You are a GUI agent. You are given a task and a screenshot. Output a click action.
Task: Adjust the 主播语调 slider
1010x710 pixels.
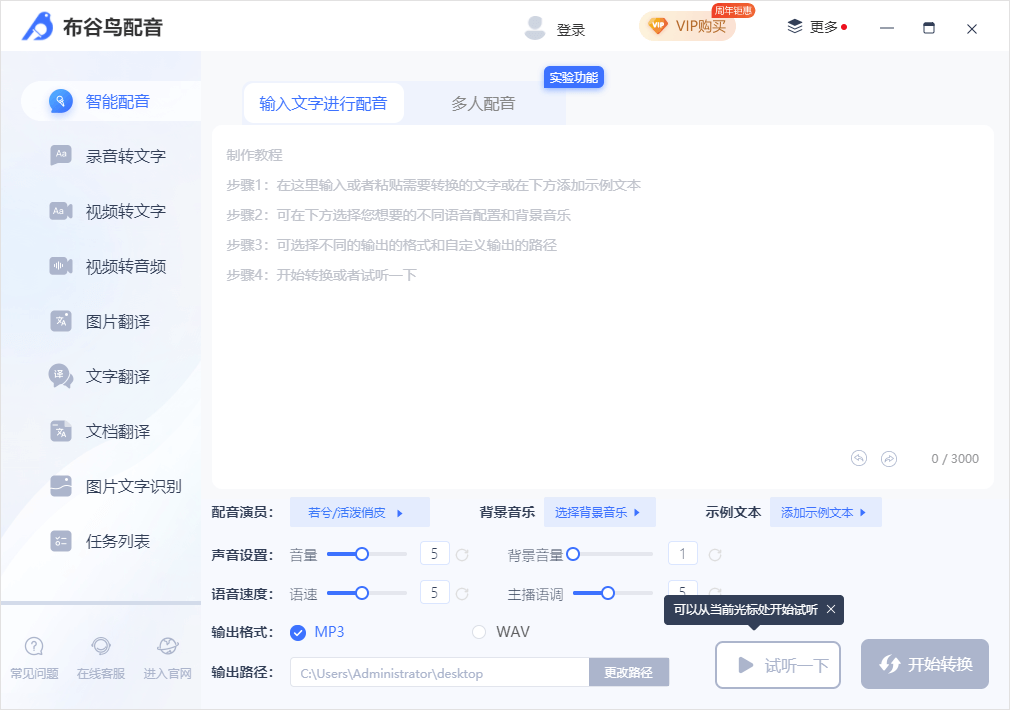click(608, 592)
